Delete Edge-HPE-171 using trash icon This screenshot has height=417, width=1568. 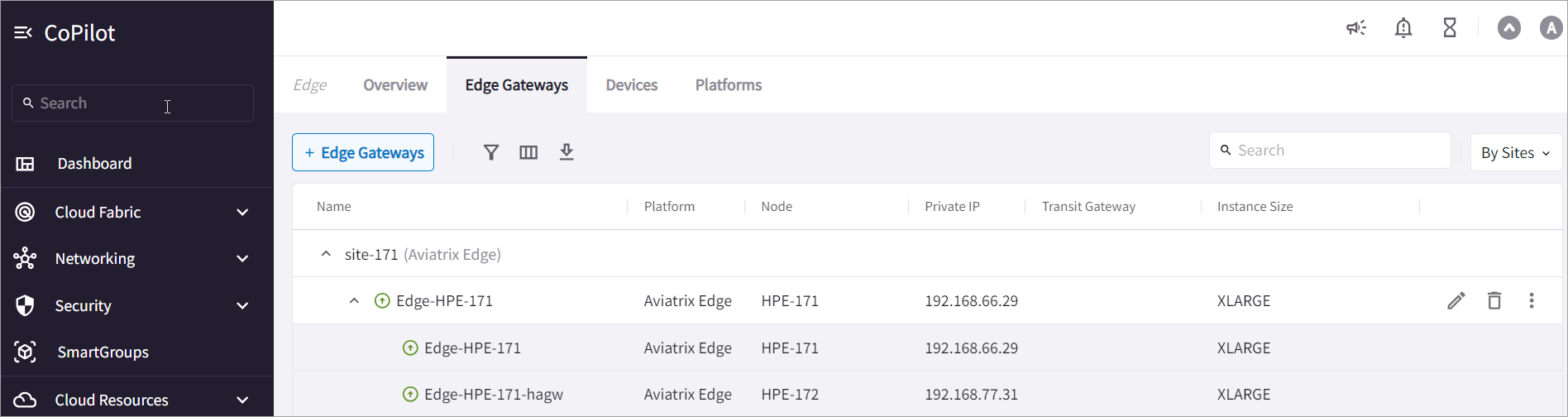pyautogui.click(x=1494, y=300)
